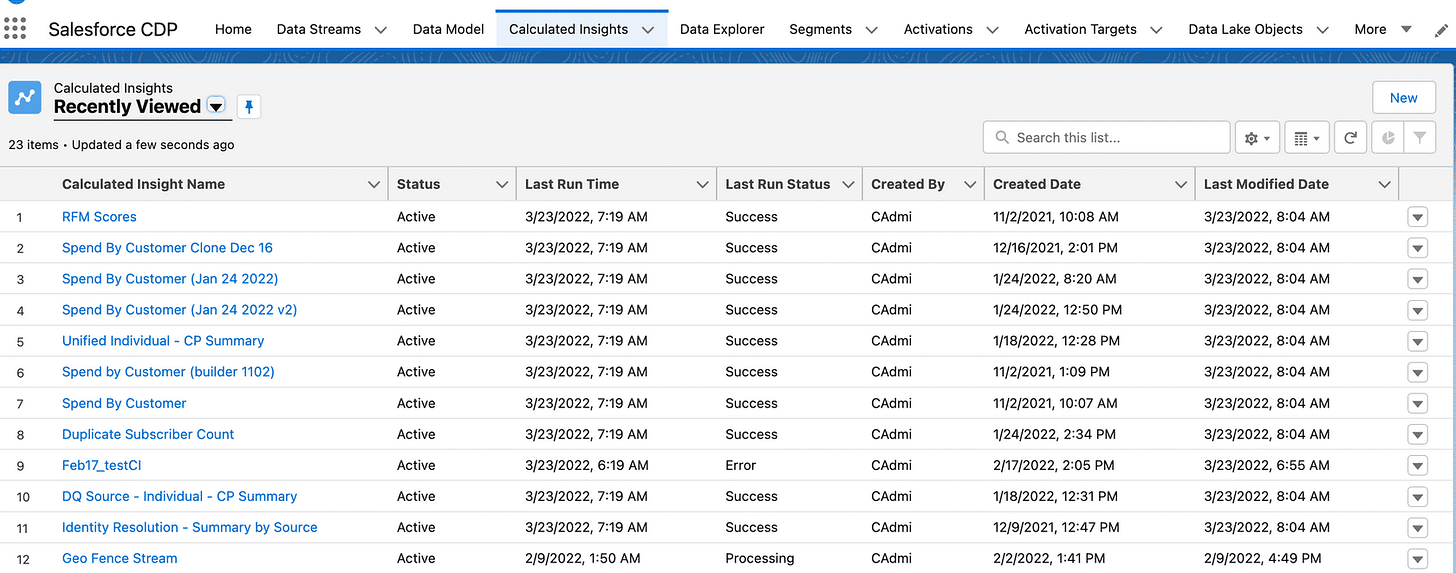This screenshot has width=1456, height=573.
Task: Refresh the list with the reload icon
Action: 1350,138
